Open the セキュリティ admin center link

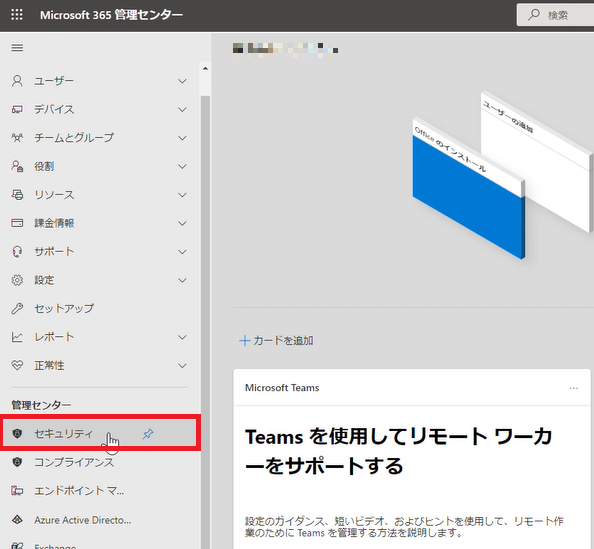100,433
